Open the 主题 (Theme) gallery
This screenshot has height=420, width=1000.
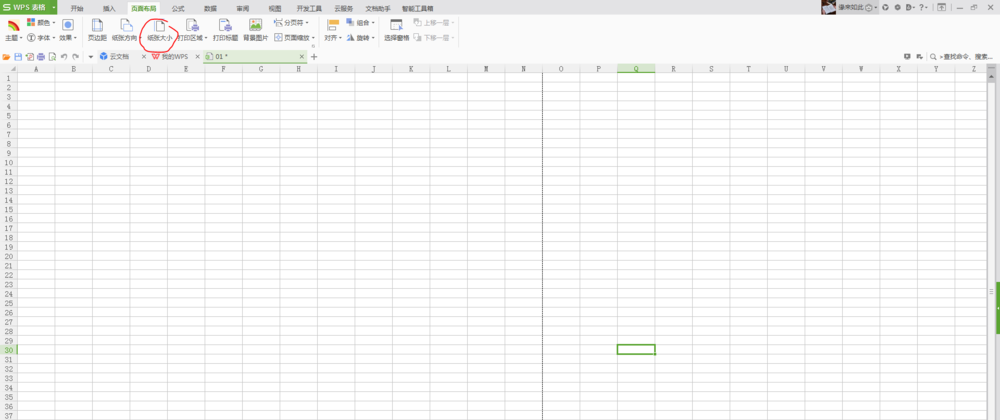click(x=13, y=31)
